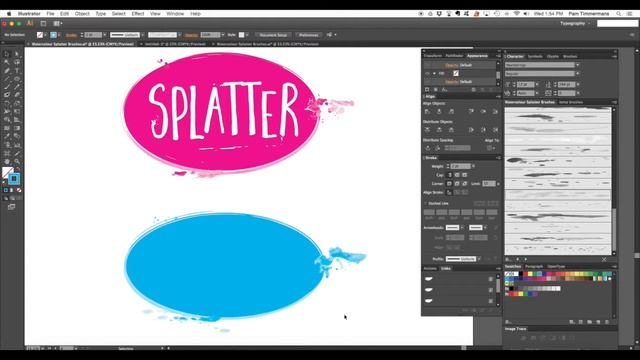The height and width of the screenshot is (360, 640).
Task: Select the Pen tool
Action: (x=7, y=71)
